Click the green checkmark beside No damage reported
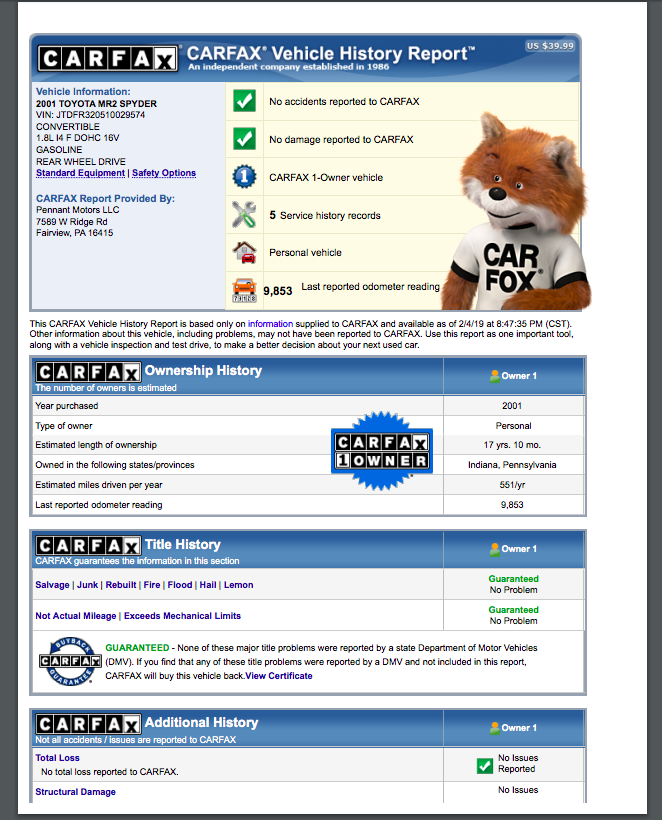This screenshot has width=662, height=820. pos(244,139)
